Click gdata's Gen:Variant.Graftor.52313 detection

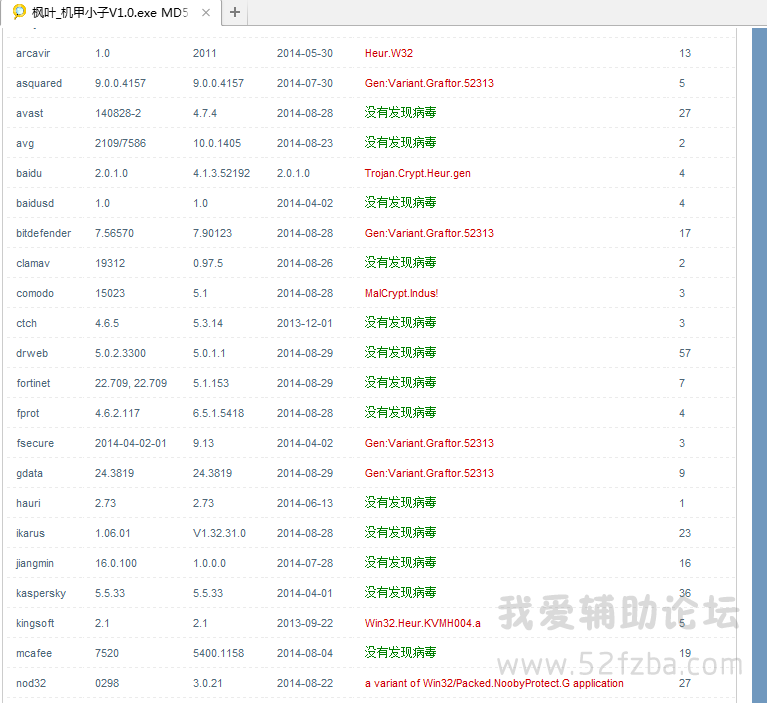coord(429,473)
